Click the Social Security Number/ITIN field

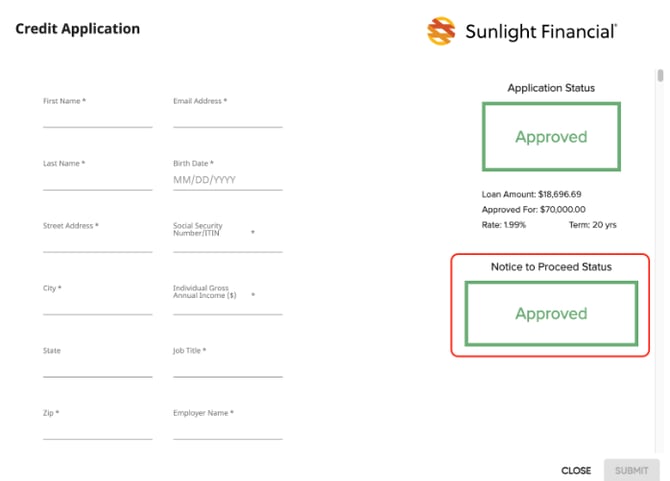227,244
